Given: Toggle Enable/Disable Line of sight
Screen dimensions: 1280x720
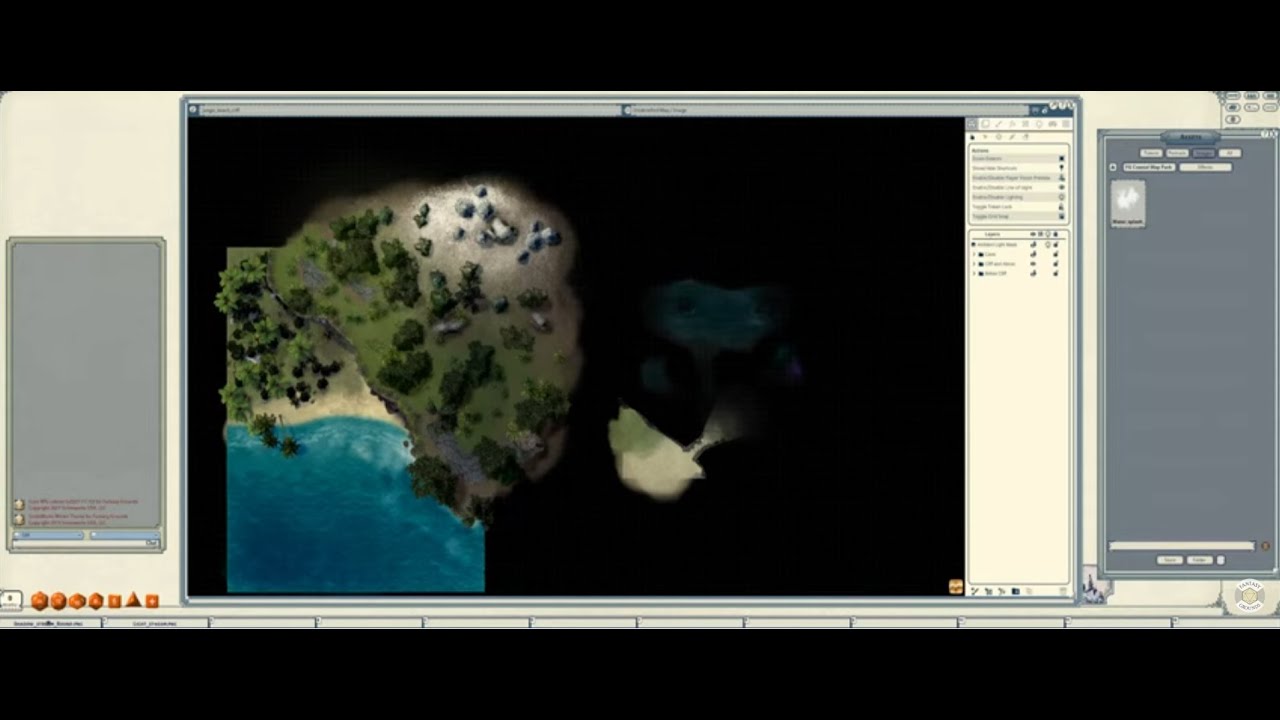Looking at the screenshot, I should point(1019,187).
